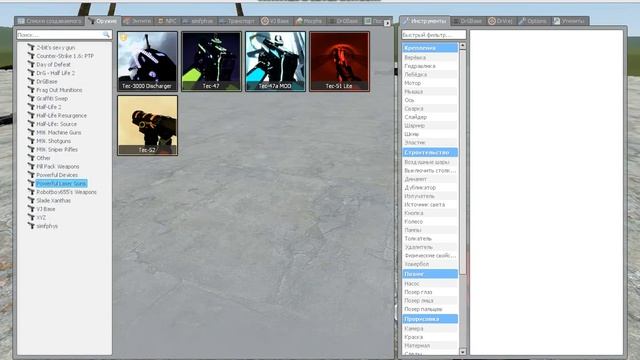Select the Динамит tool

430,179
